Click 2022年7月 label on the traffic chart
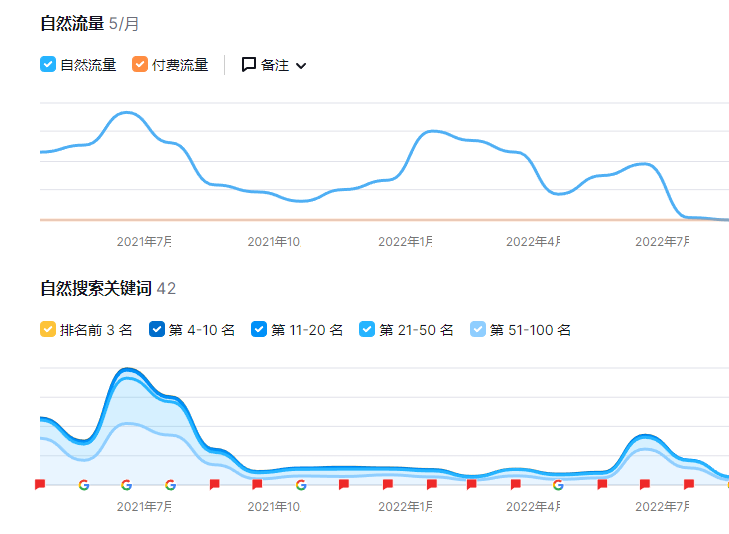Image resolution: width=729 pixels, height=534 pixels. 663,242
